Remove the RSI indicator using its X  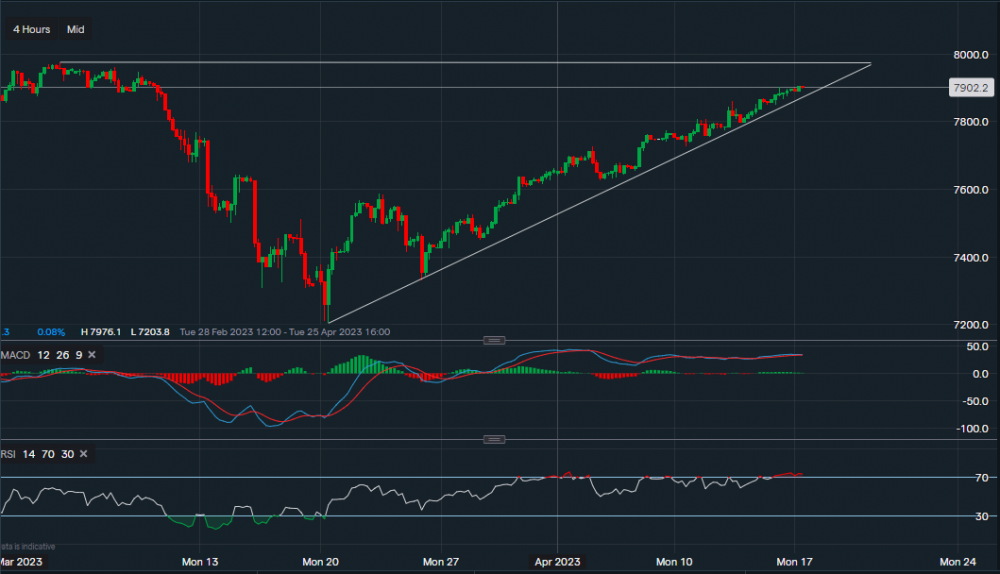point(84,454)
